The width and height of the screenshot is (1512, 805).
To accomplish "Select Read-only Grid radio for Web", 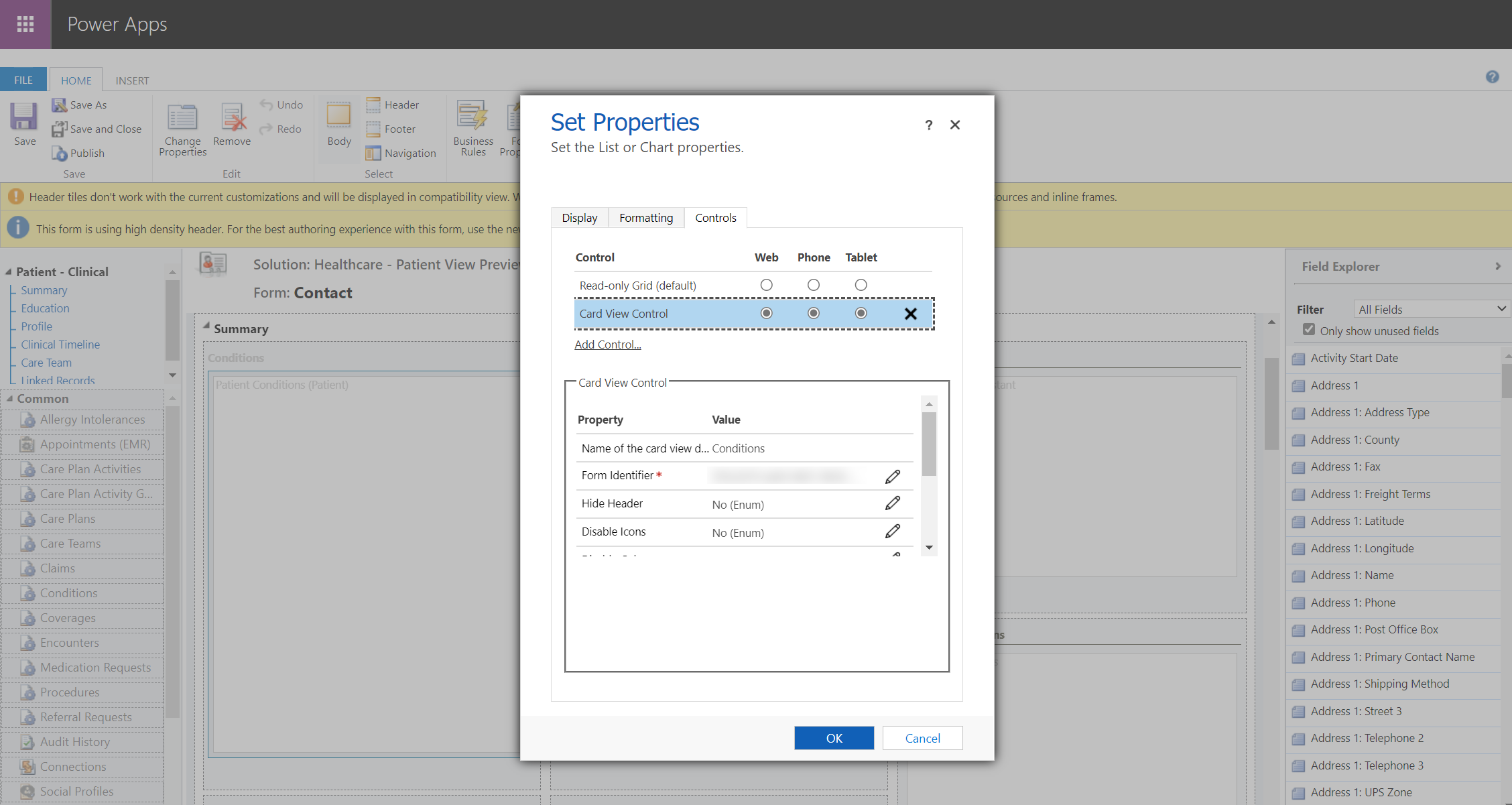I will [x=766, y=286].
